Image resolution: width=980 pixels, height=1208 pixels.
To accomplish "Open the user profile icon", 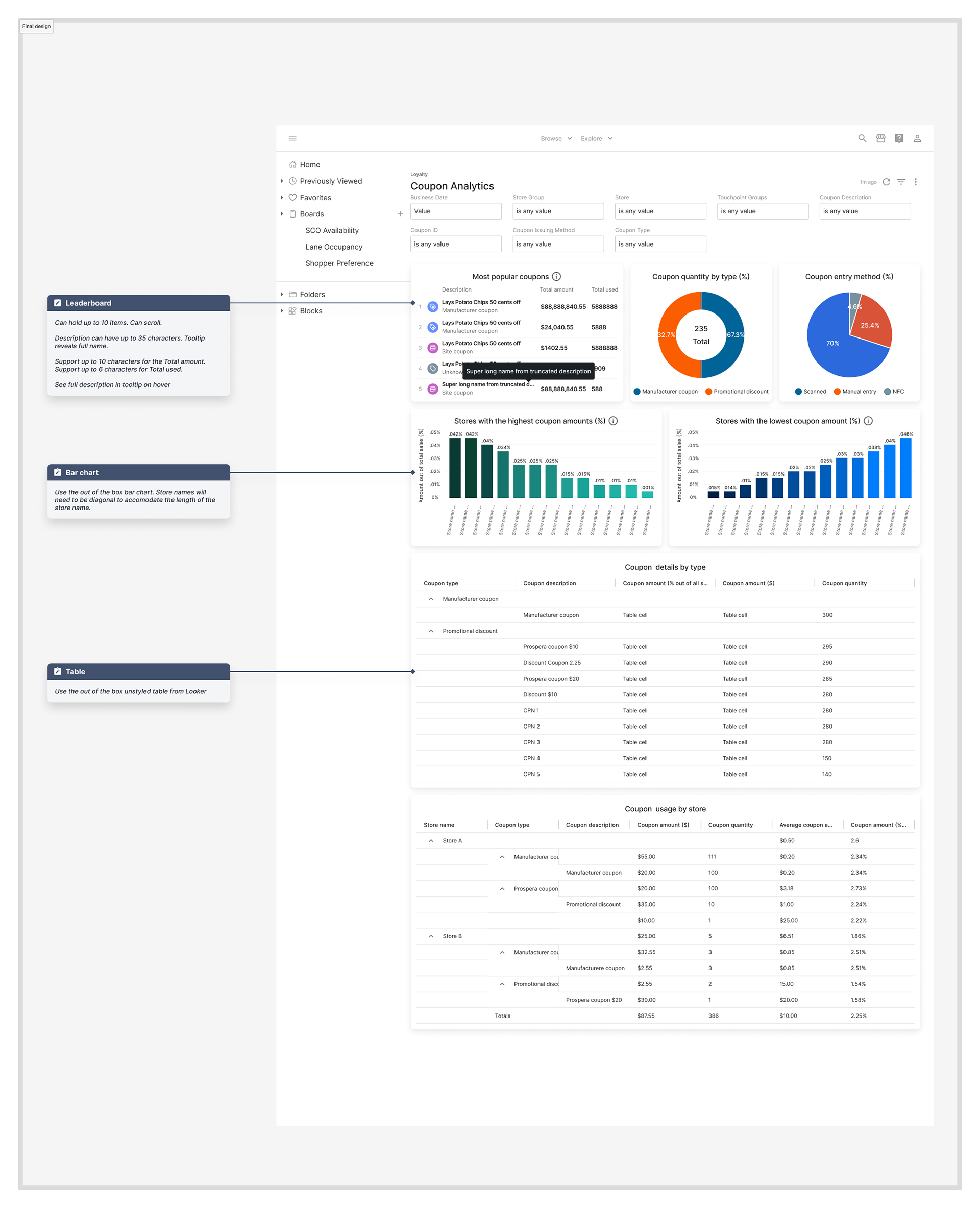I will (917, 138).
